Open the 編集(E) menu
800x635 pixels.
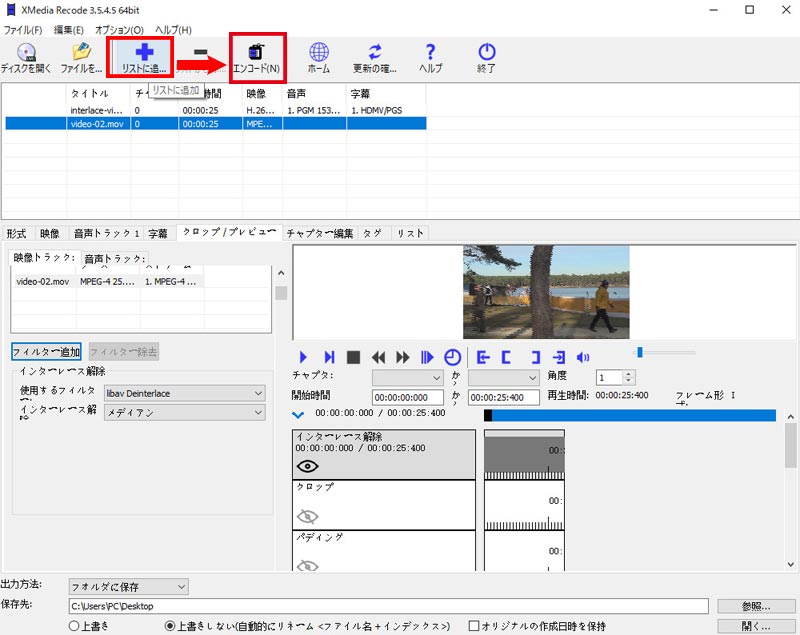(x=69, y=30)
